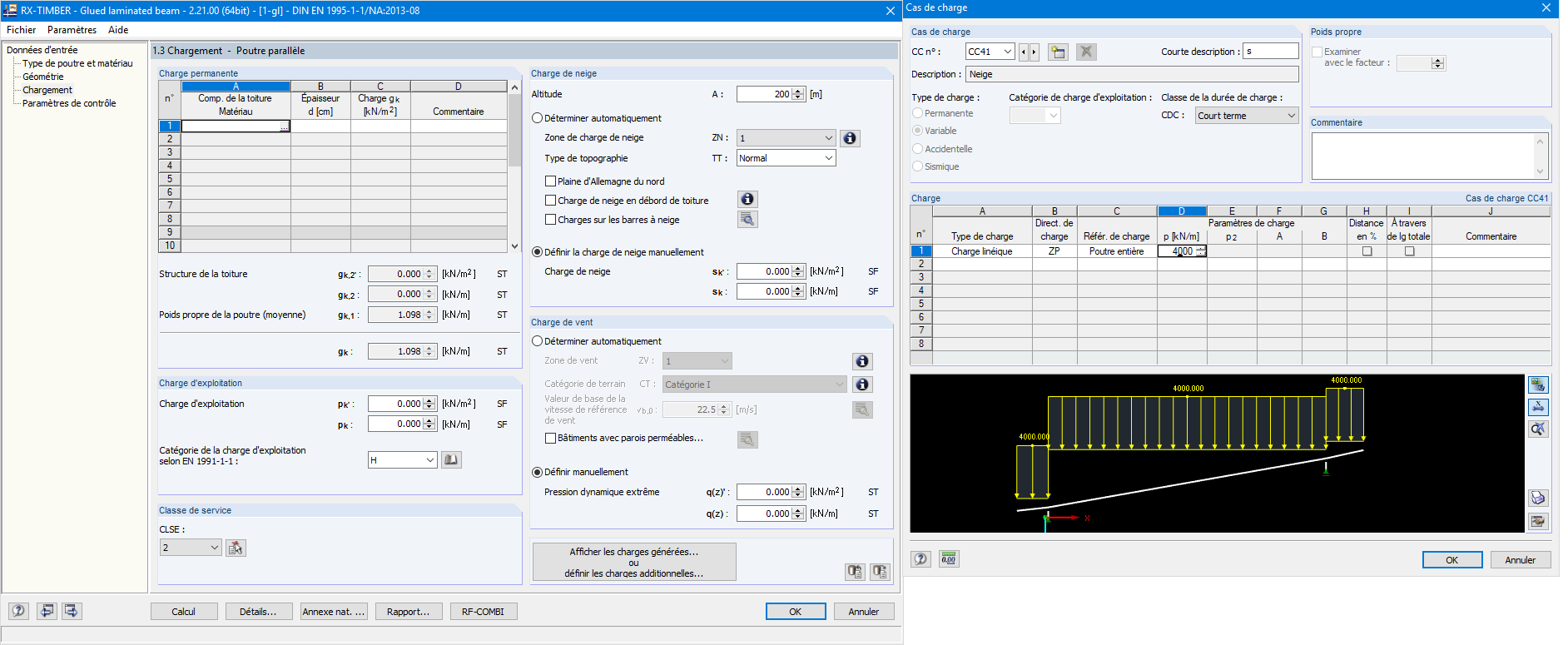
Task: Go to next load case arrow
Action: tap(1034, 52)
